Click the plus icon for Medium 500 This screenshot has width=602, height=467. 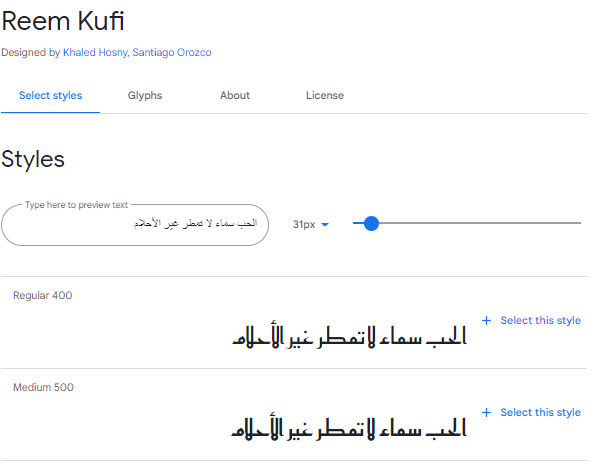486,412
